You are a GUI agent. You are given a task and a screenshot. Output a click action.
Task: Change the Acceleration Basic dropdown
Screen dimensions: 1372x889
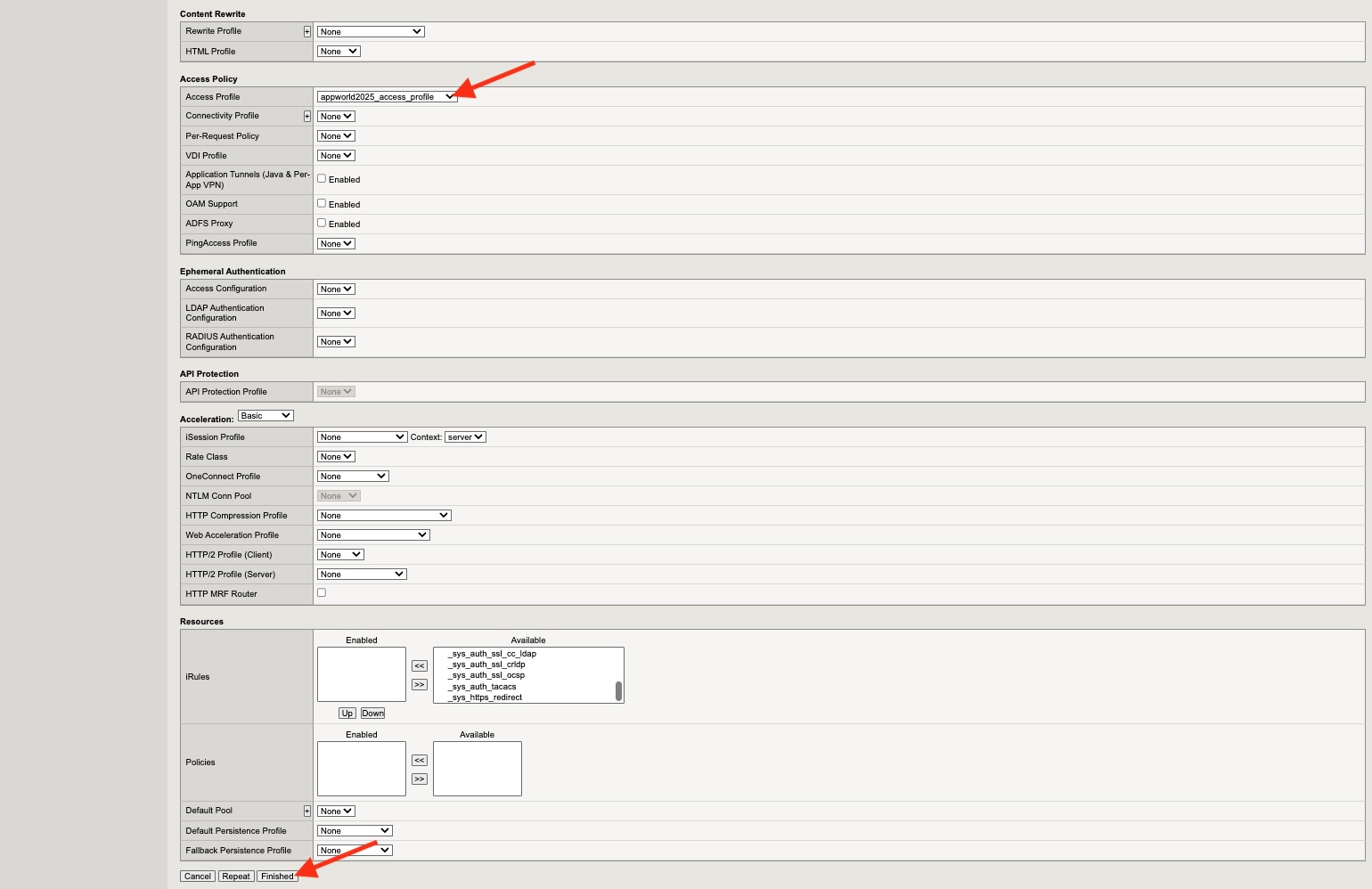pos(265,416)
